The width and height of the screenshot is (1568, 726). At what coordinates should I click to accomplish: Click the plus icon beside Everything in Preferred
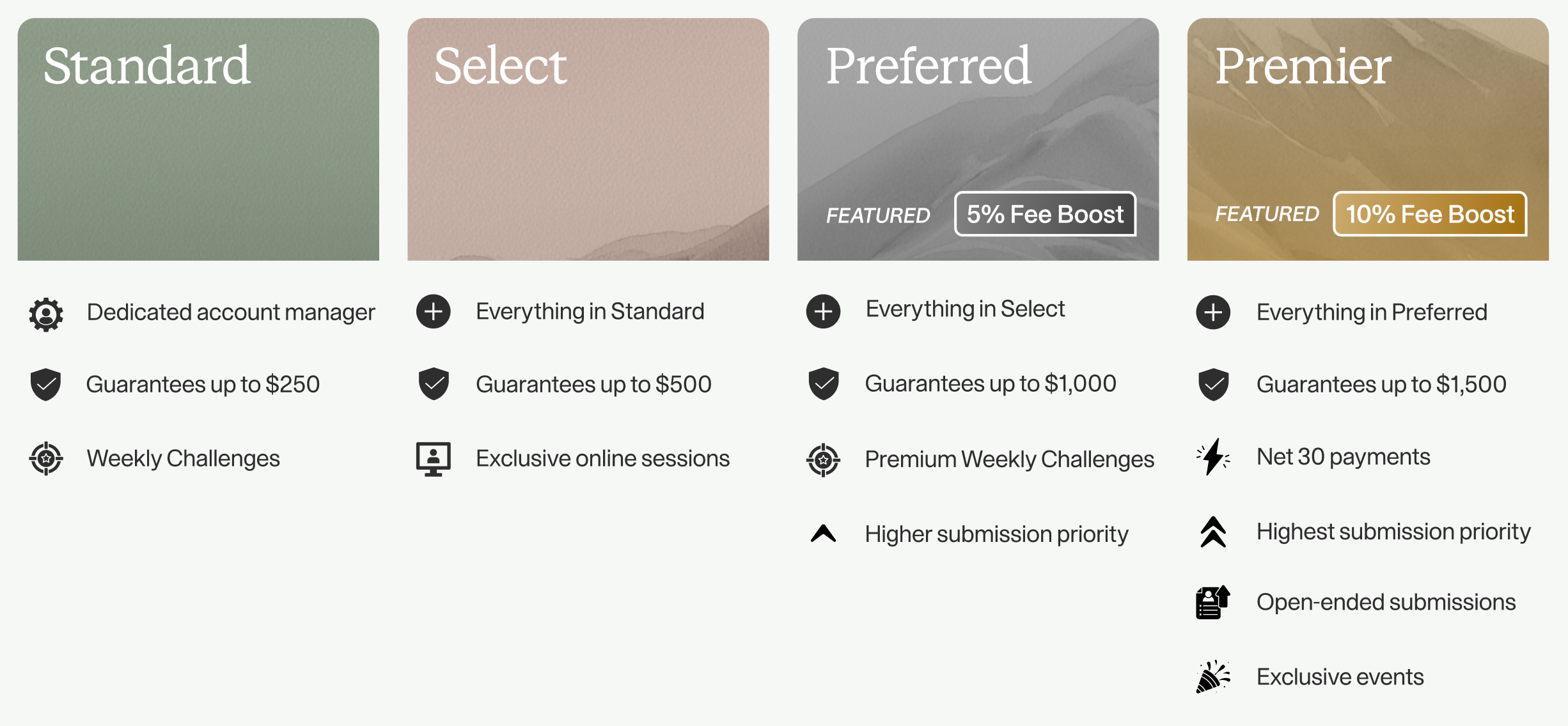[1213, 313]
